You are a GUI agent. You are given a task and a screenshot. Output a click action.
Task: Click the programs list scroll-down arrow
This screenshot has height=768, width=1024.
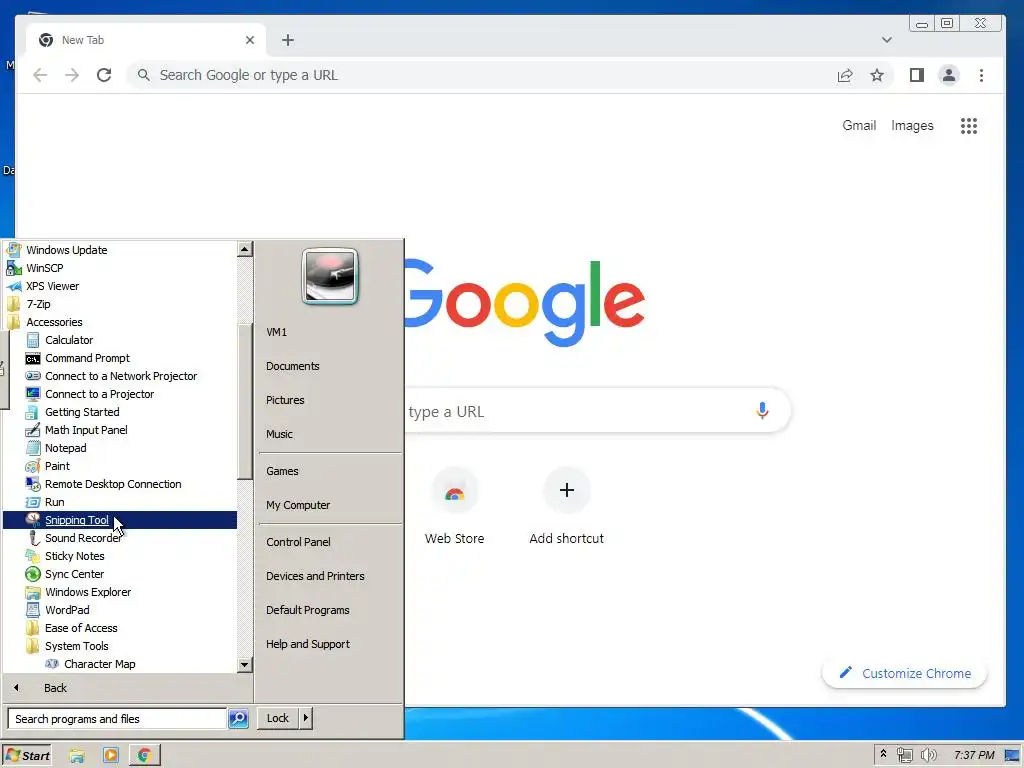tap(244, 665)
